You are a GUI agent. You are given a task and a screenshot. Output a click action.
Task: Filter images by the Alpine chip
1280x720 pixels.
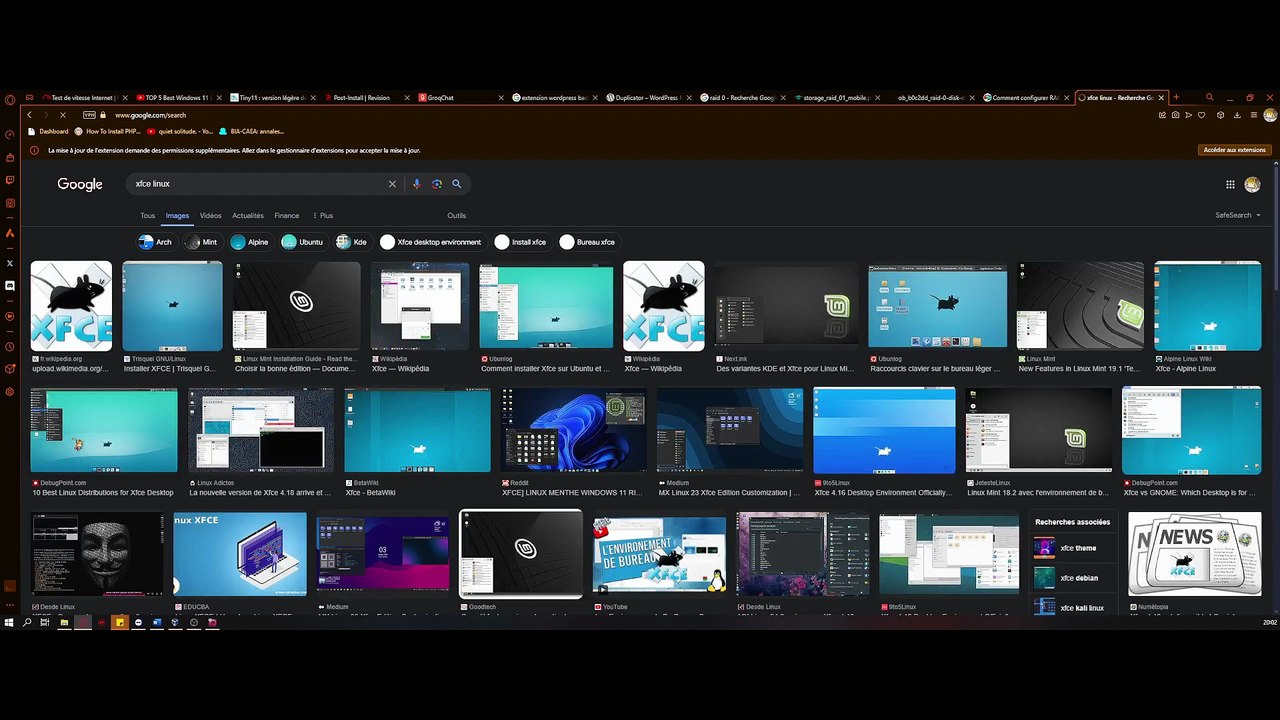click(250, 242)
